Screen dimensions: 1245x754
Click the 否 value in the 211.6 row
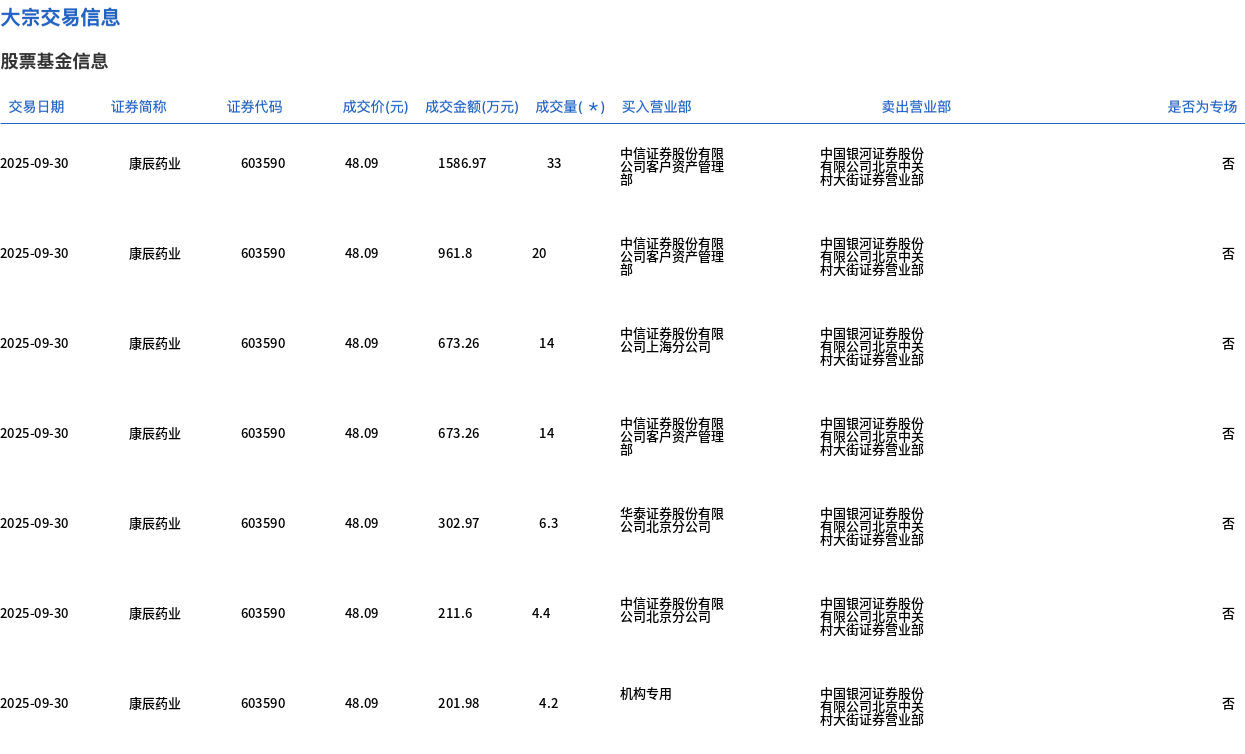coord(1228,613)
